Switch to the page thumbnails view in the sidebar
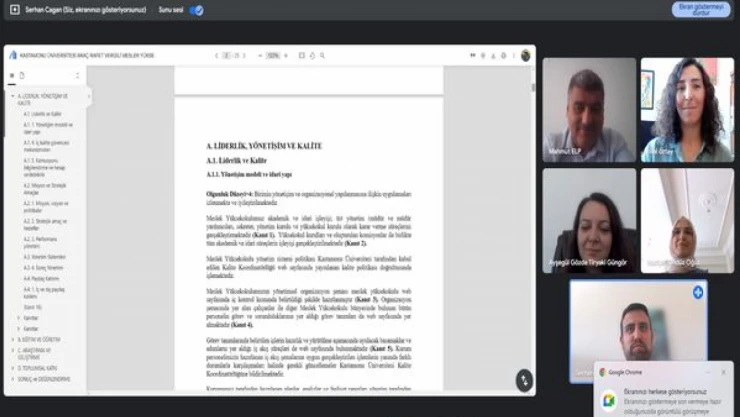This screenshot has height=417, width=740. [23, 75]
